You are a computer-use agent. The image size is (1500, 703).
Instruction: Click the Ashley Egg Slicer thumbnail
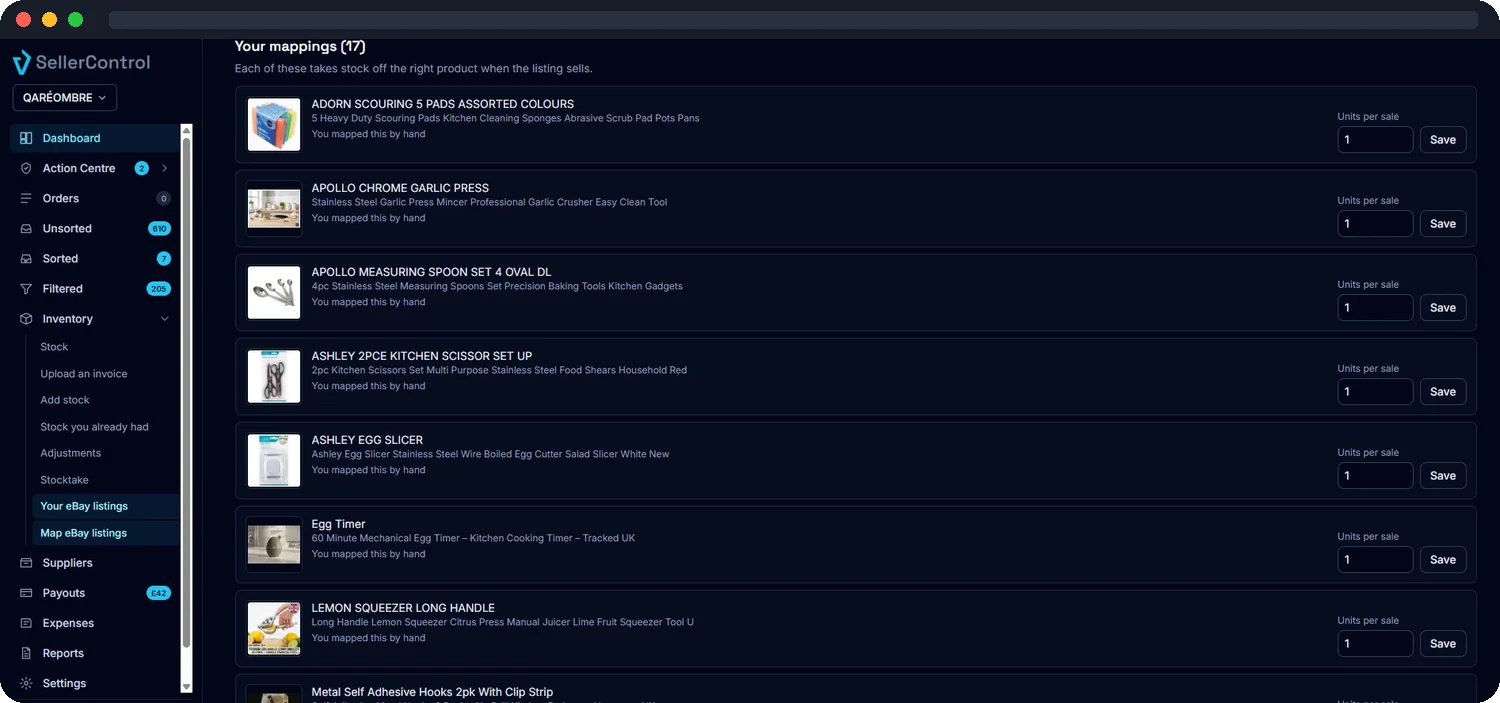274,461
